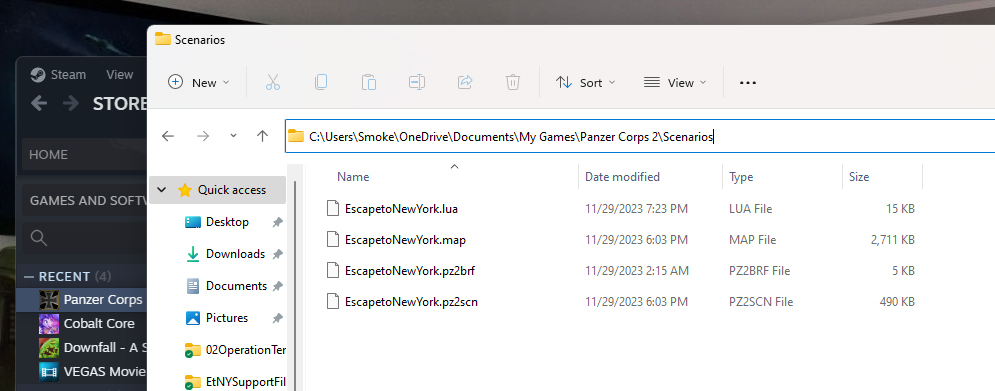Screen dimensions: 995x391
Task: Click the Share icon in toolbar
Action: (465, 83)
